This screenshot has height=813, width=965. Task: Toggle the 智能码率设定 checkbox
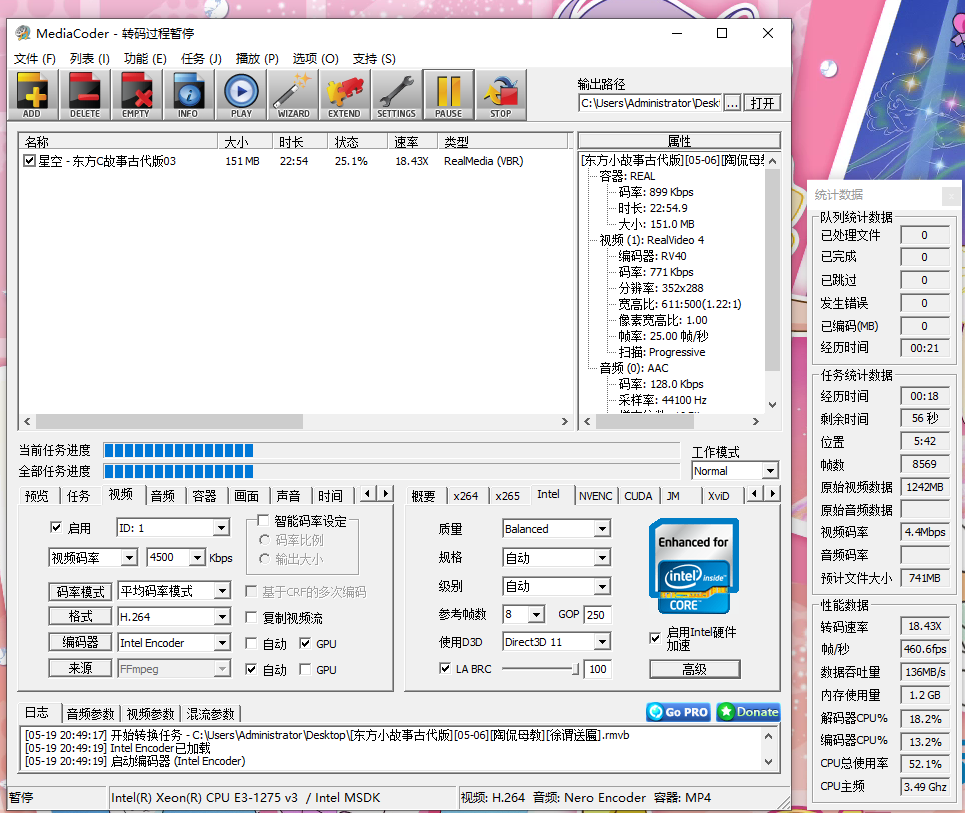(263, 521)
